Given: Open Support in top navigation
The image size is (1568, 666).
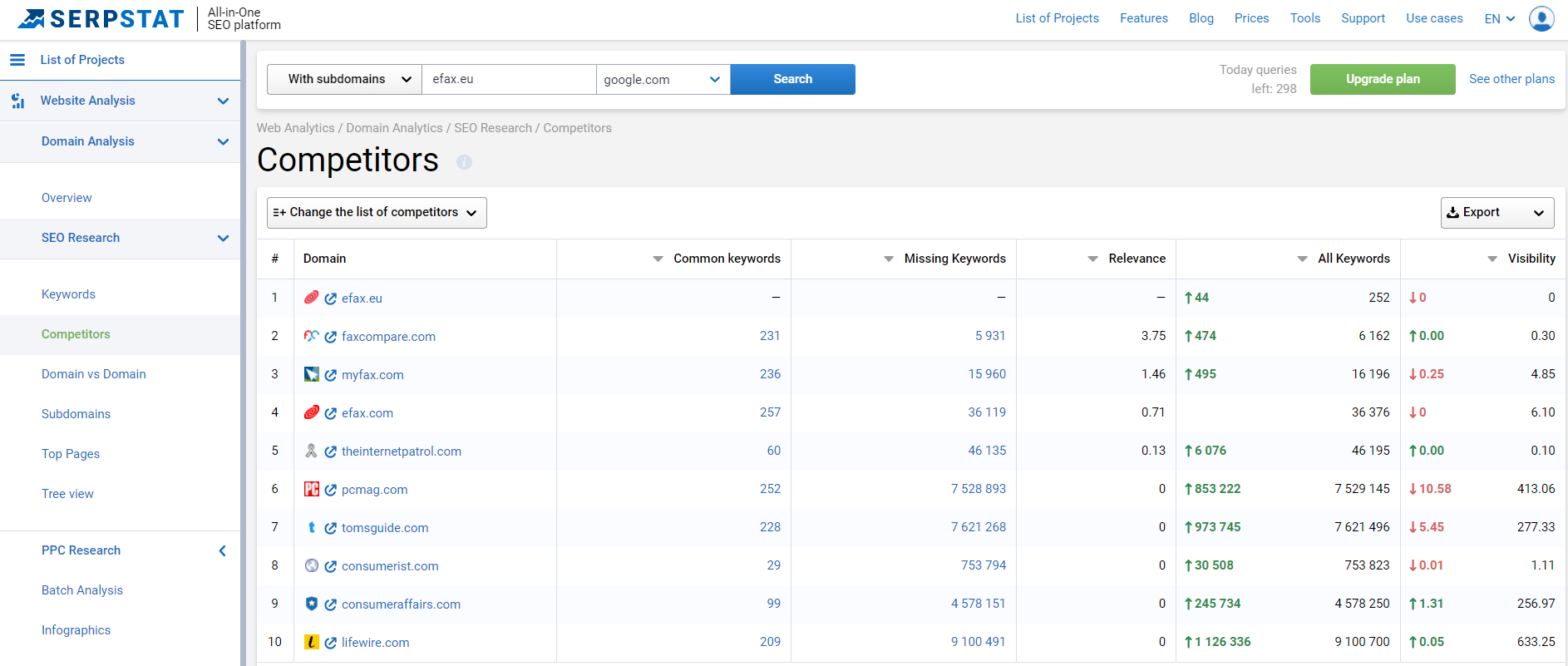Looking at the screenshot, I should [1363, 18].
